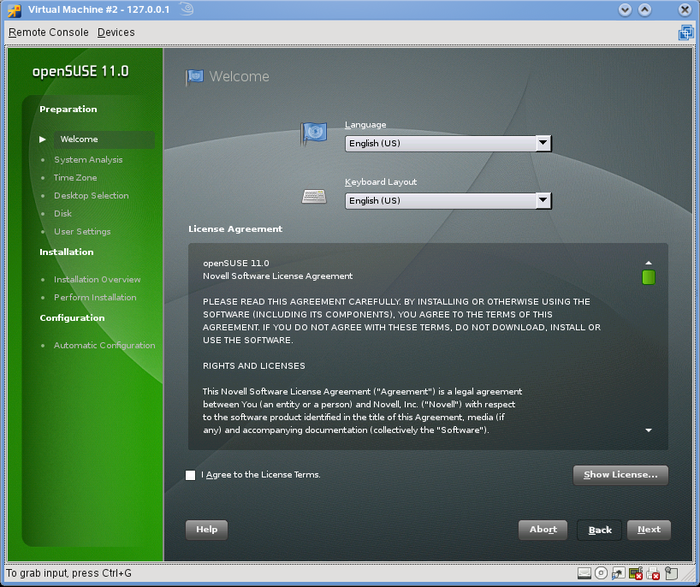Select Desktop Selection in the sidebar
Image resolution: width=700 pixels, height=587 pixels.
[x=91, y=196]
